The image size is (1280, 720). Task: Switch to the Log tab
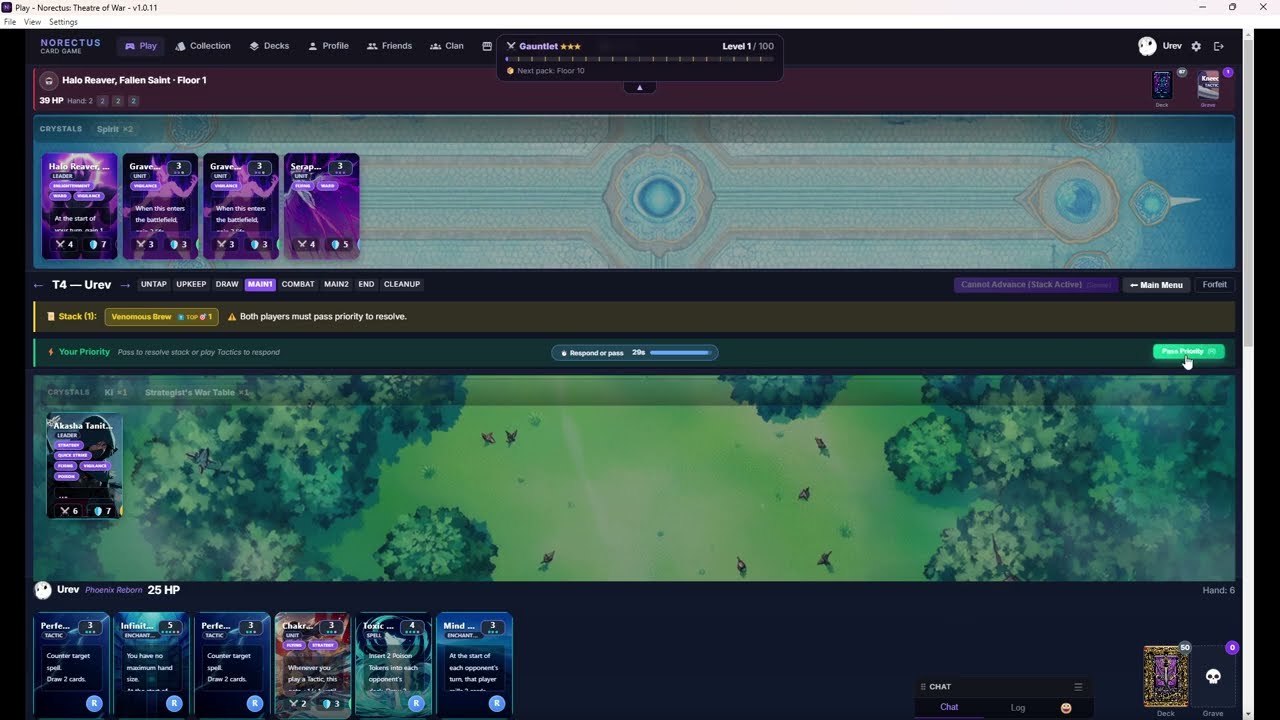(x=1018, y=707)
